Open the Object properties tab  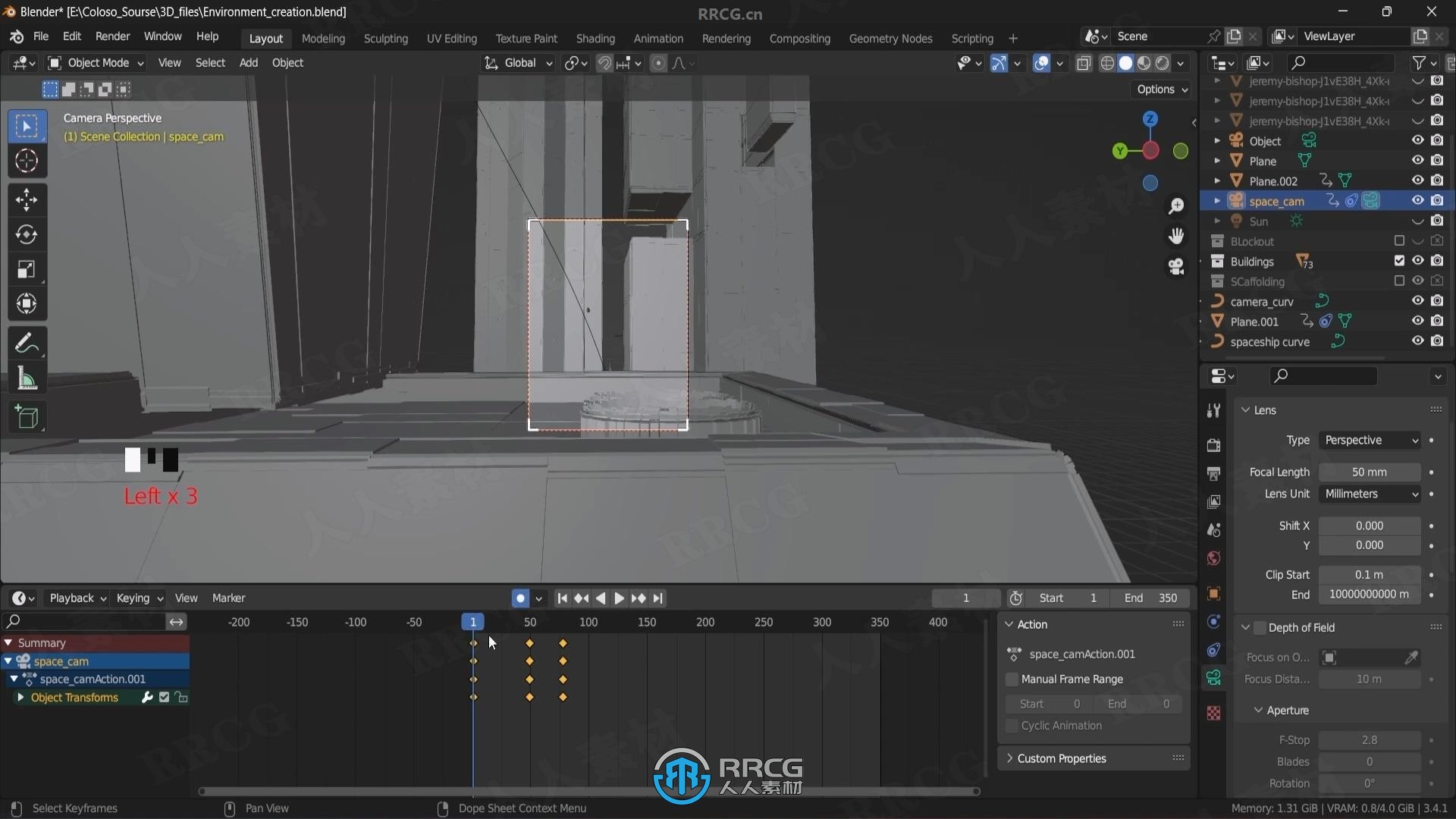click(x=1213, y=594)
